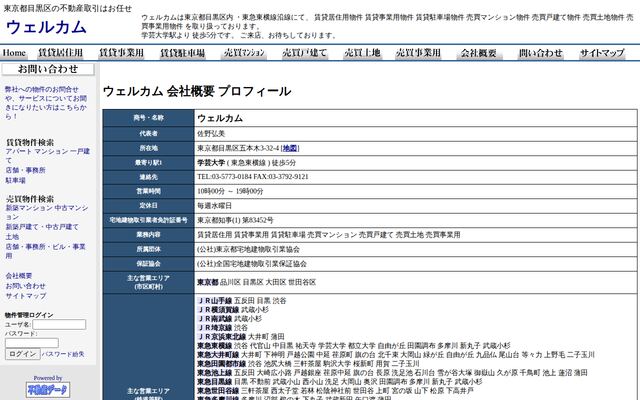Open the 会社概要 navigation tab

pos(479,53)
